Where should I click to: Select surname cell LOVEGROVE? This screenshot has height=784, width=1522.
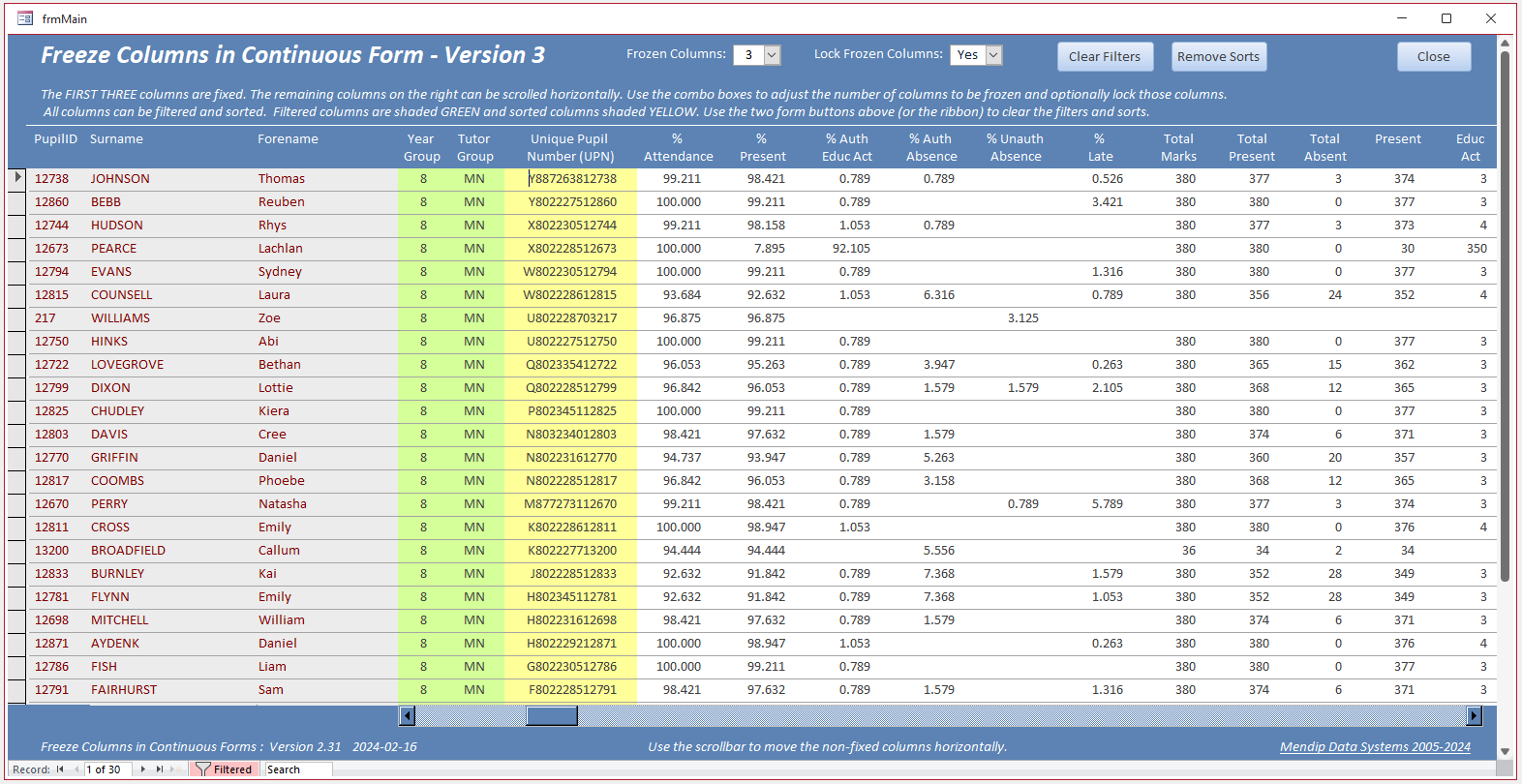[127, 365]
